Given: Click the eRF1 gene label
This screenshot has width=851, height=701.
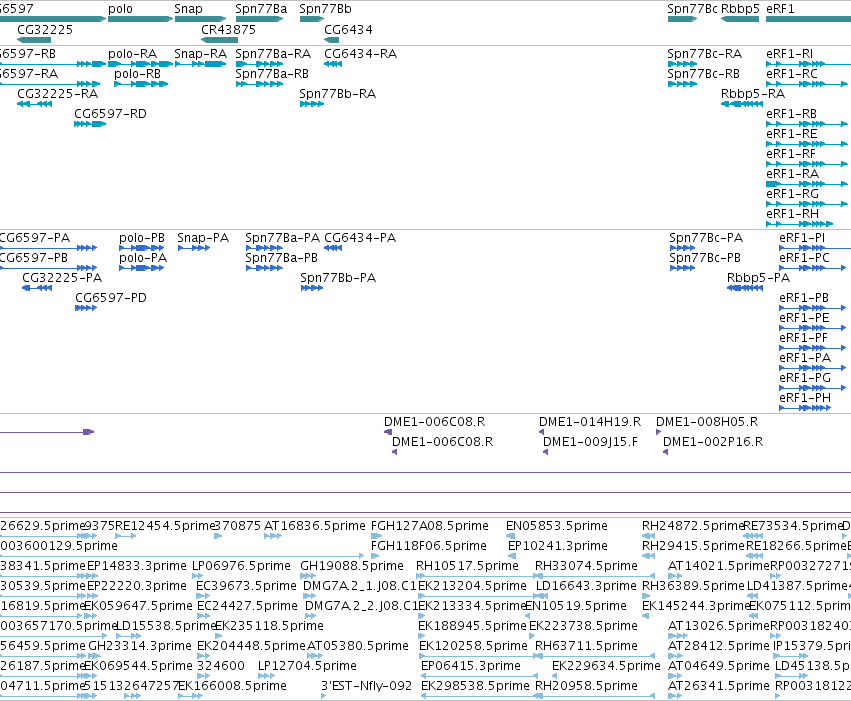Looking at the screenshot, I should click(780, 9).
